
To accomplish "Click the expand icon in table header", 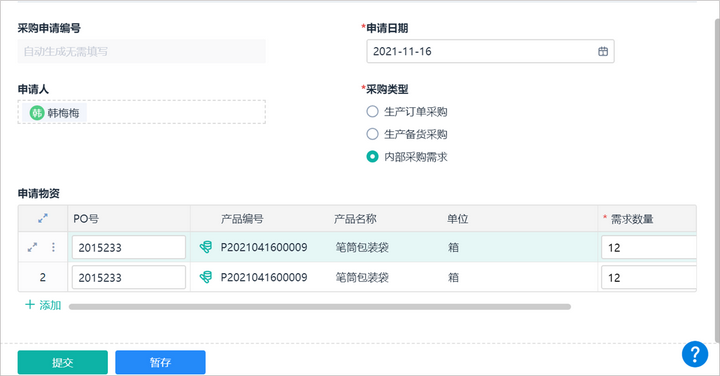I will (x=43, y=219).
